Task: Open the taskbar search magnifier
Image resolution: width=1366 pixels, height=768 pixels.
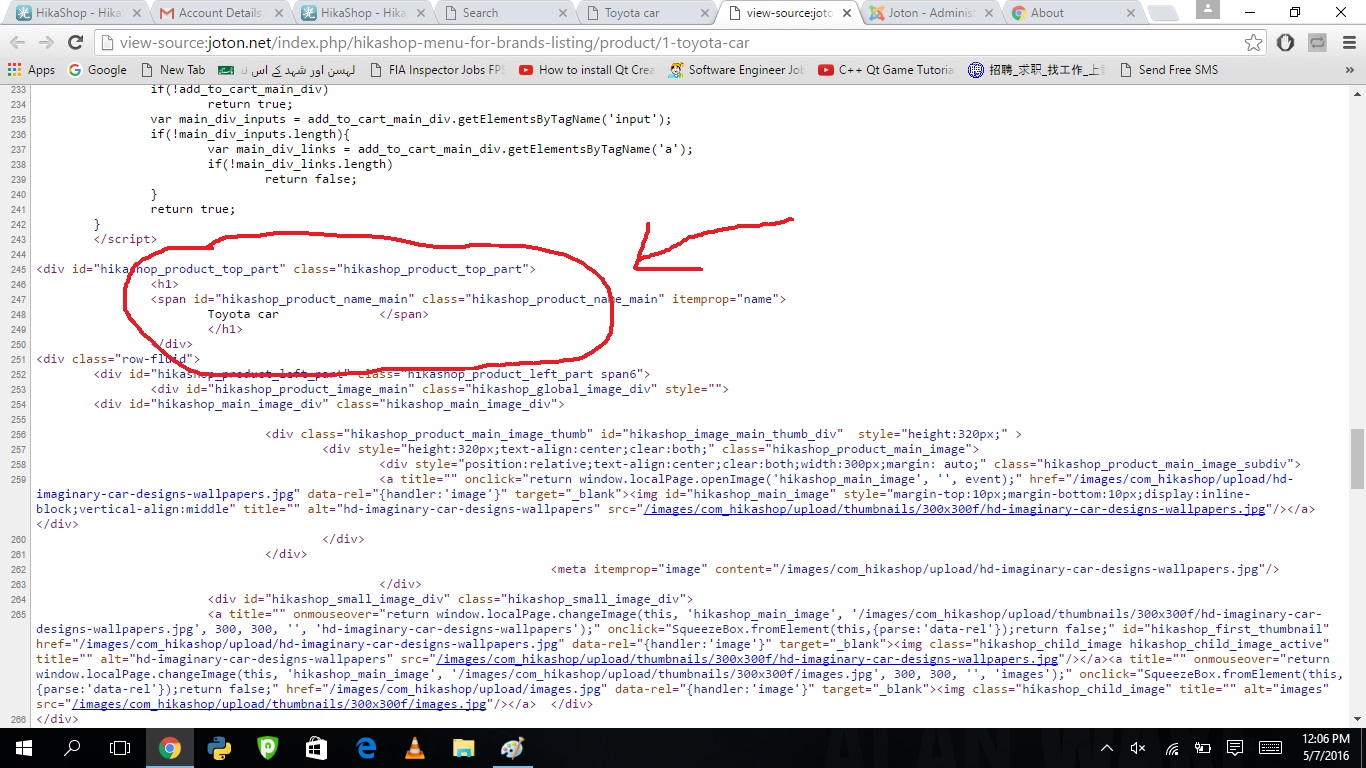Action: (x=72, y=748)
